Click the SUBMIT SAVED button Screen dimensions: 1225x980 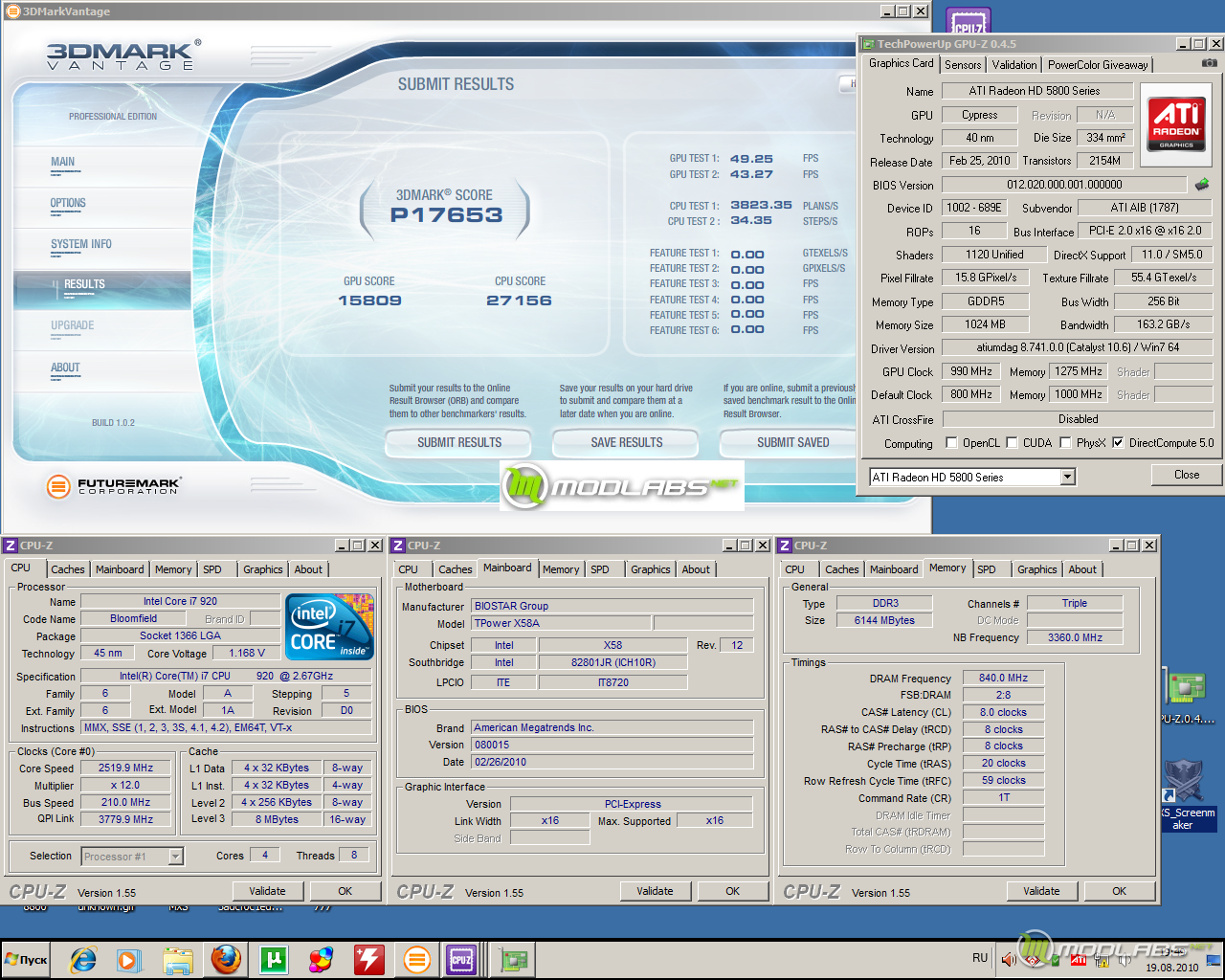792,443
